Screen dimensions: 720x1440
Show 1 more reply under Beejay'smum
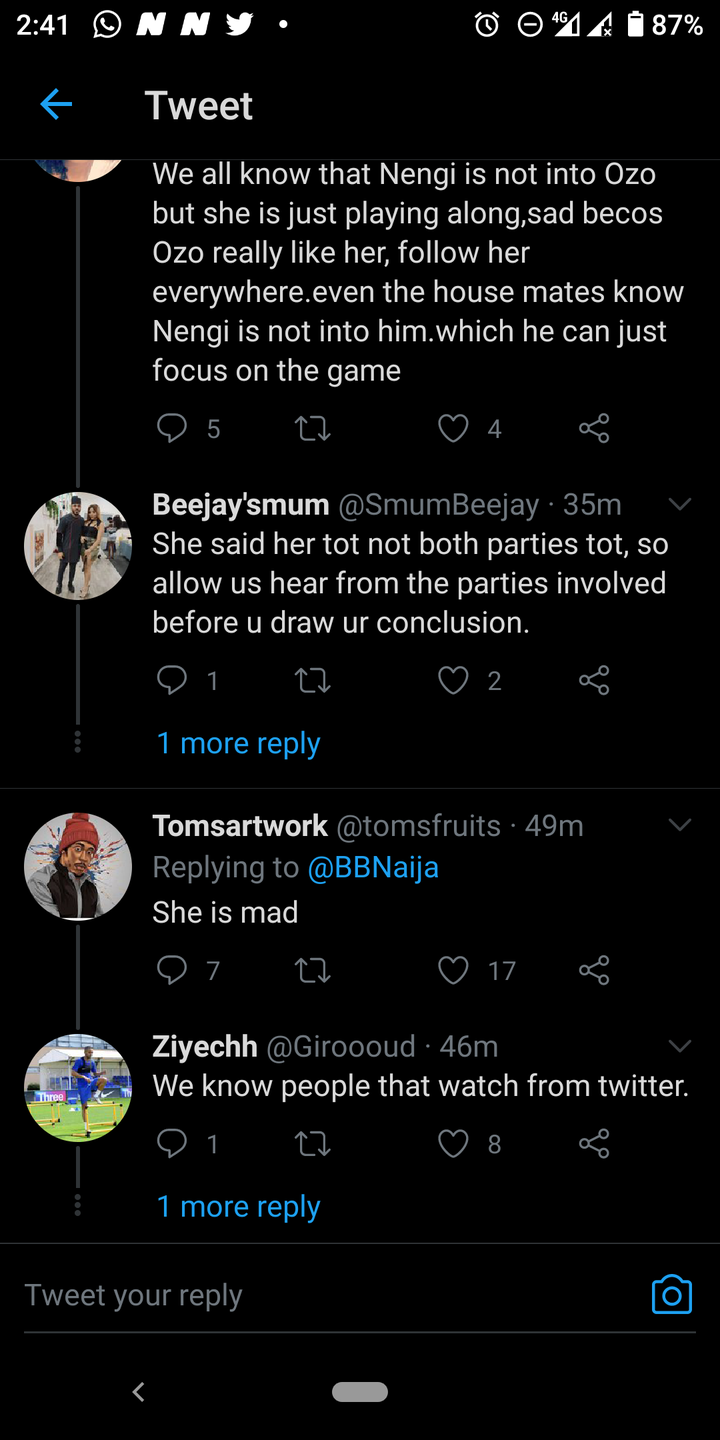[x=238, y=743]
